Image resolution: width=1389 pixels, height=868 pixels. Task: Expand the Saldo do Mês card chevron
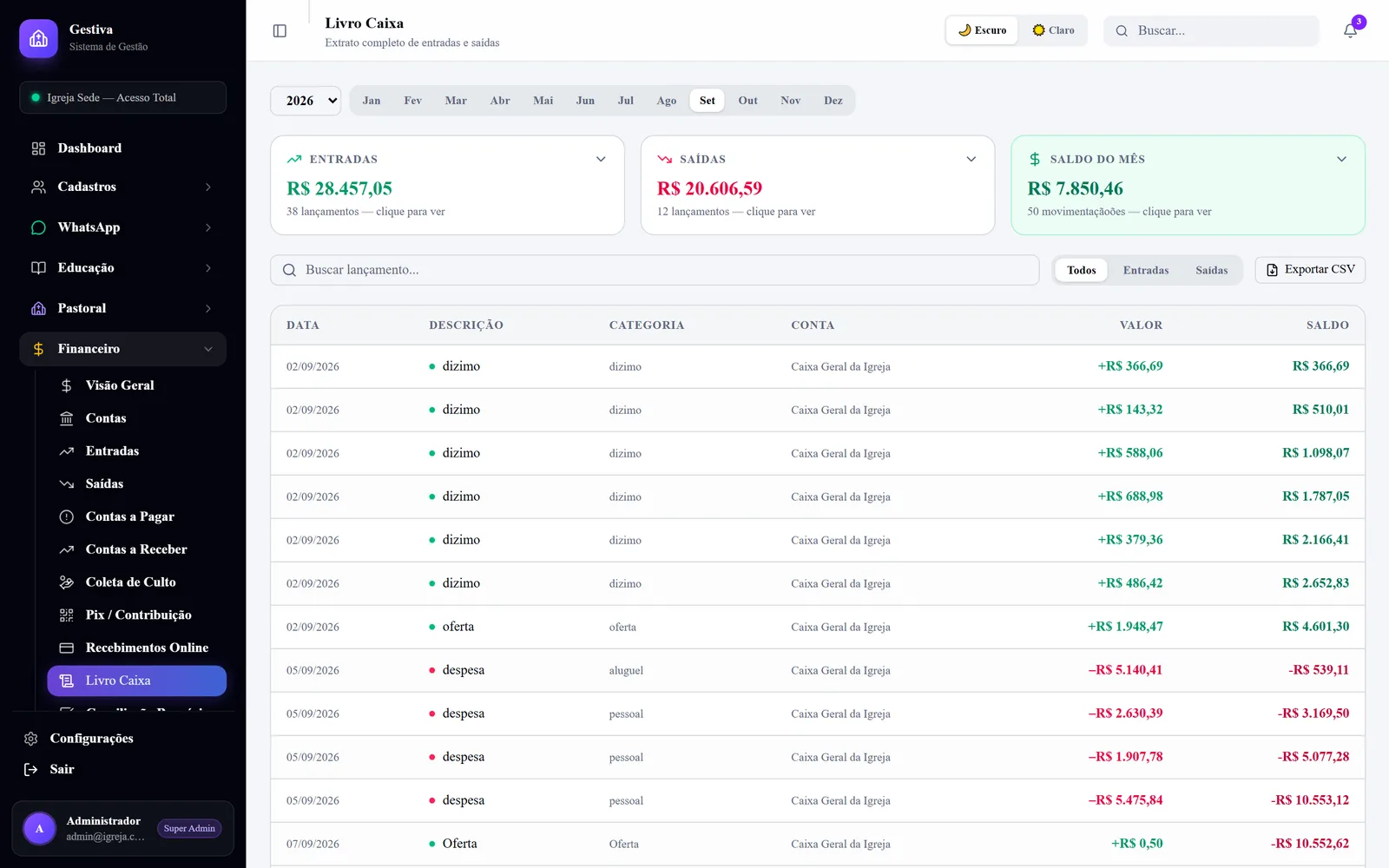coord(1341,159)
